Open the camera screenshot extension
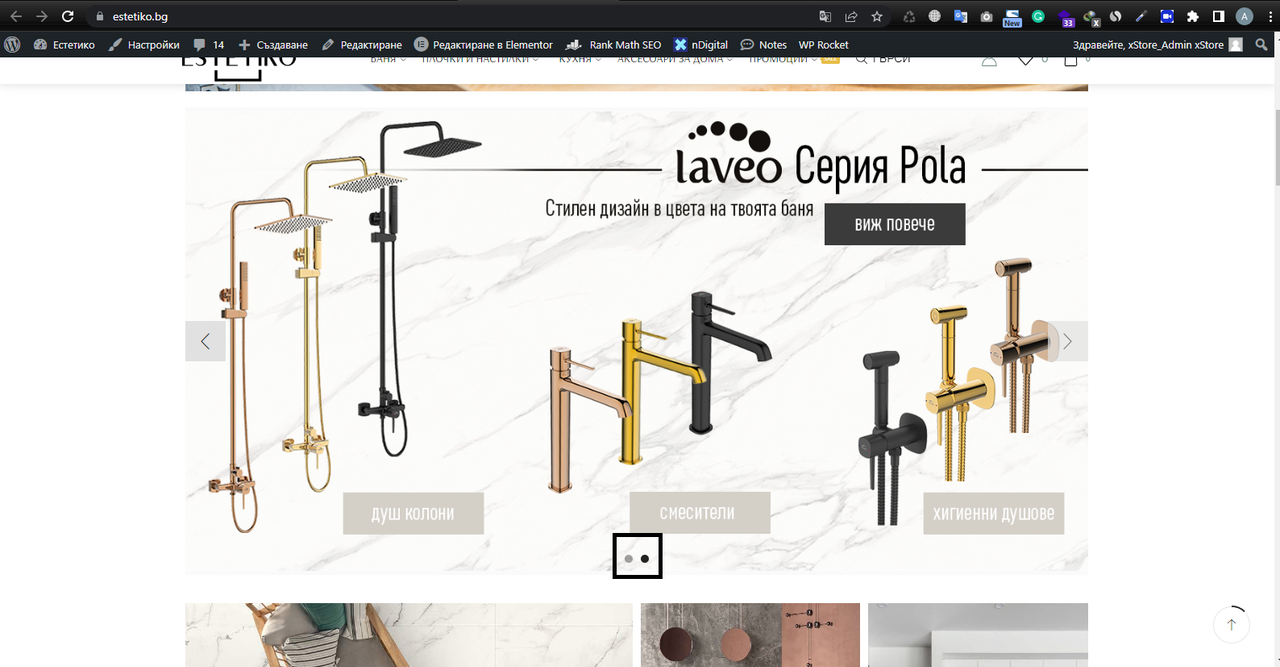 (986, 16)
